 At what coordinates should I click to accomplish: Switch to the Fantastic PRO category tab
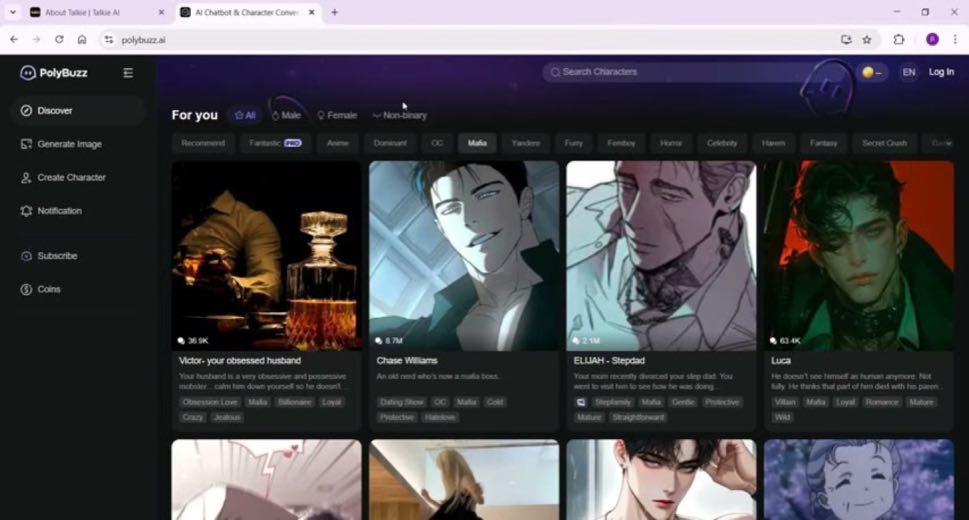(x=275, y=143)
